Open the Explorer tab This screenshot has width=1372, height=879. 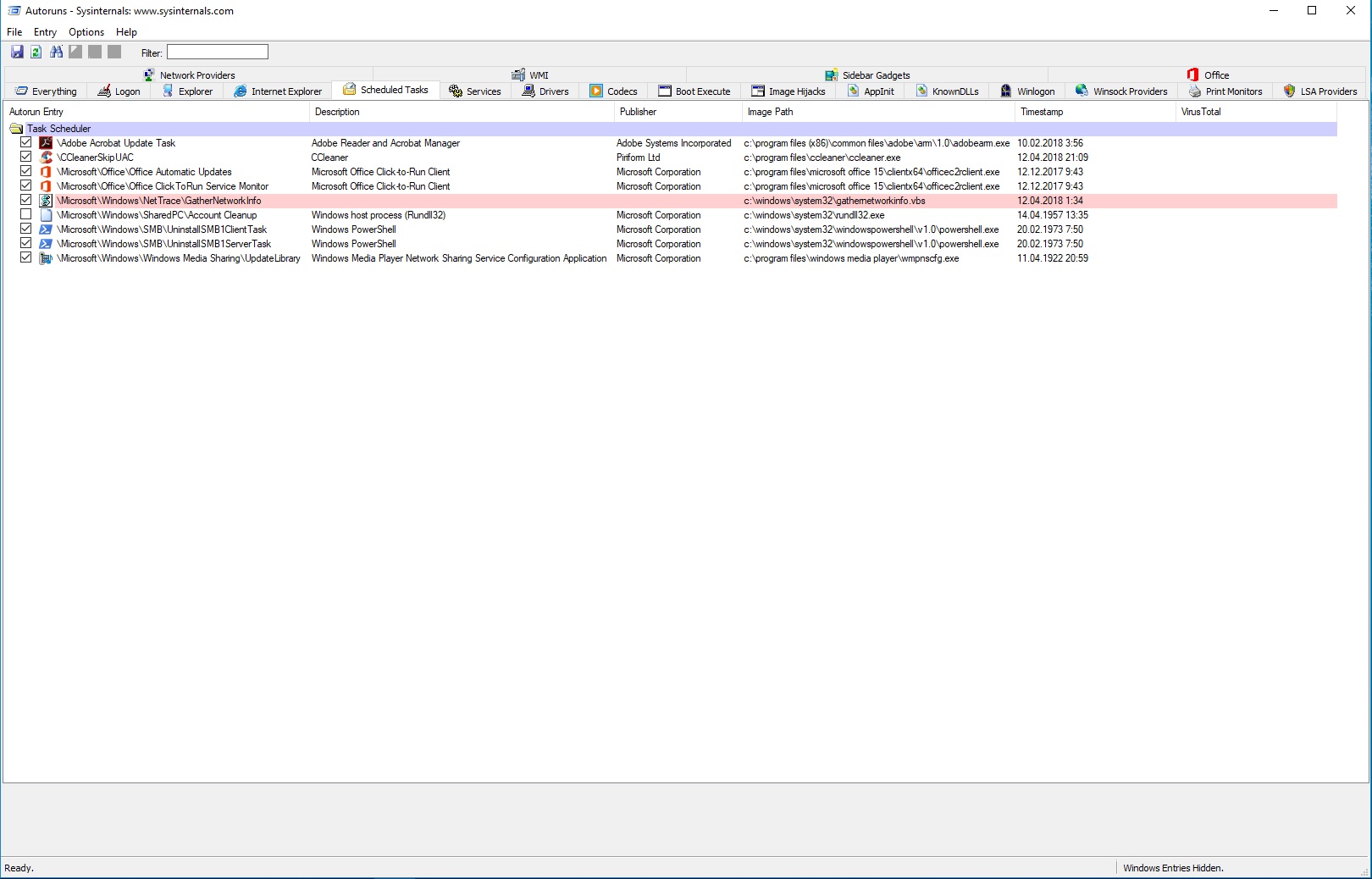188,91
